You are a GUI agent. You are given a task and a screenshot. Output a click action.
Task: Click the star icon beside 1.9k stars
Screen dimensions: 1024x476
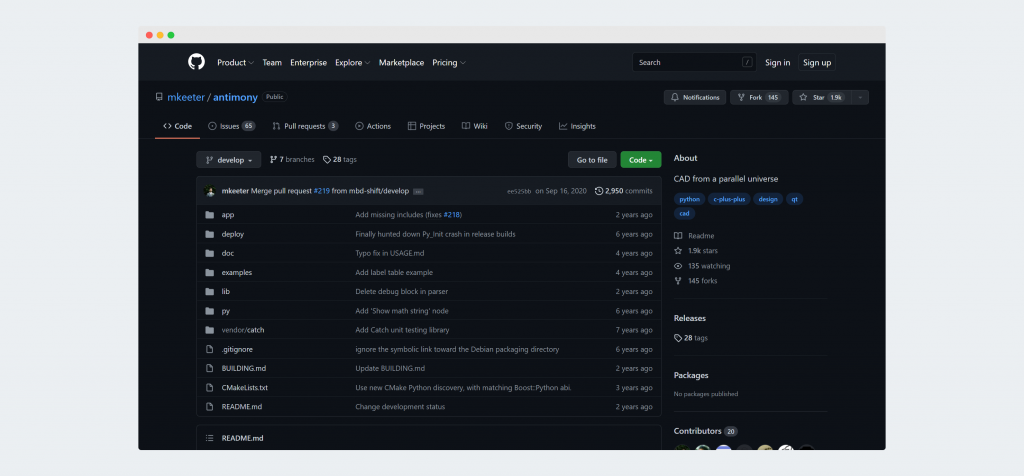[678, 251]
